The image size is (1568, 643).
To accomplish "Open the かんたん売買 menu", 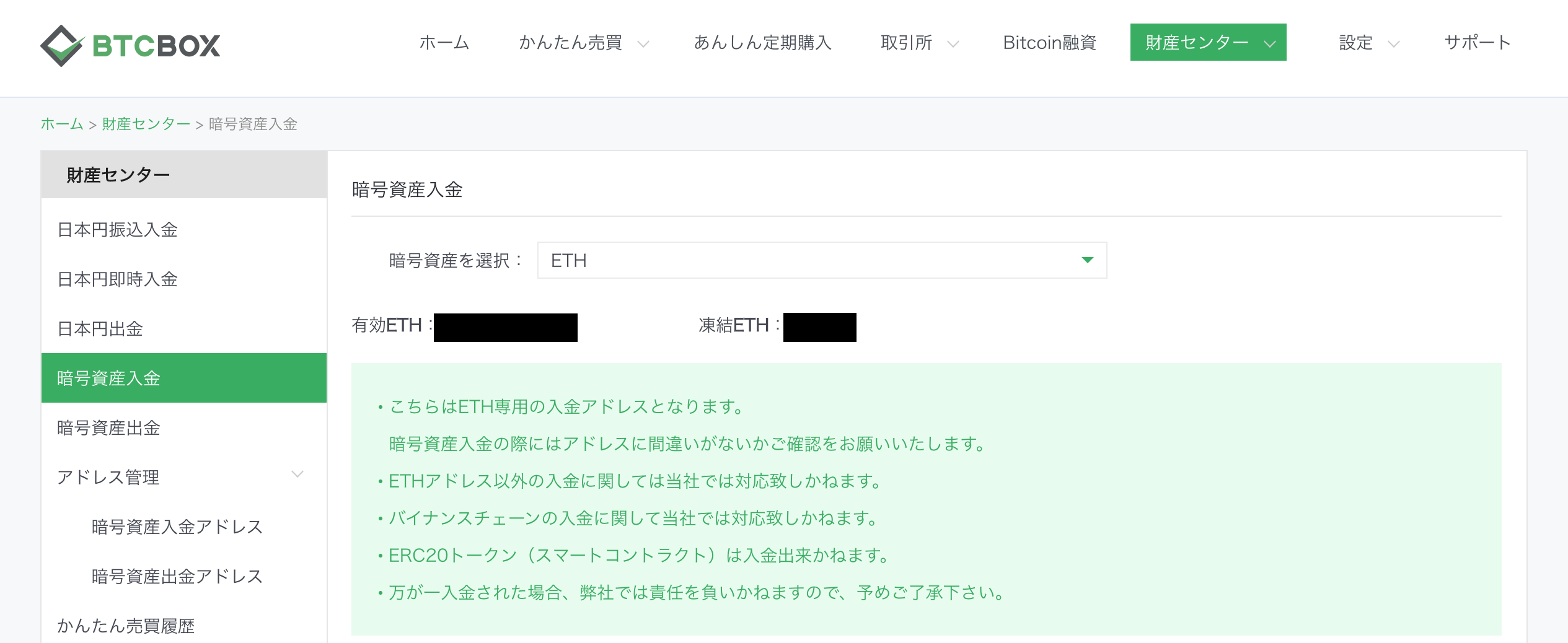I will click(571, 43).
